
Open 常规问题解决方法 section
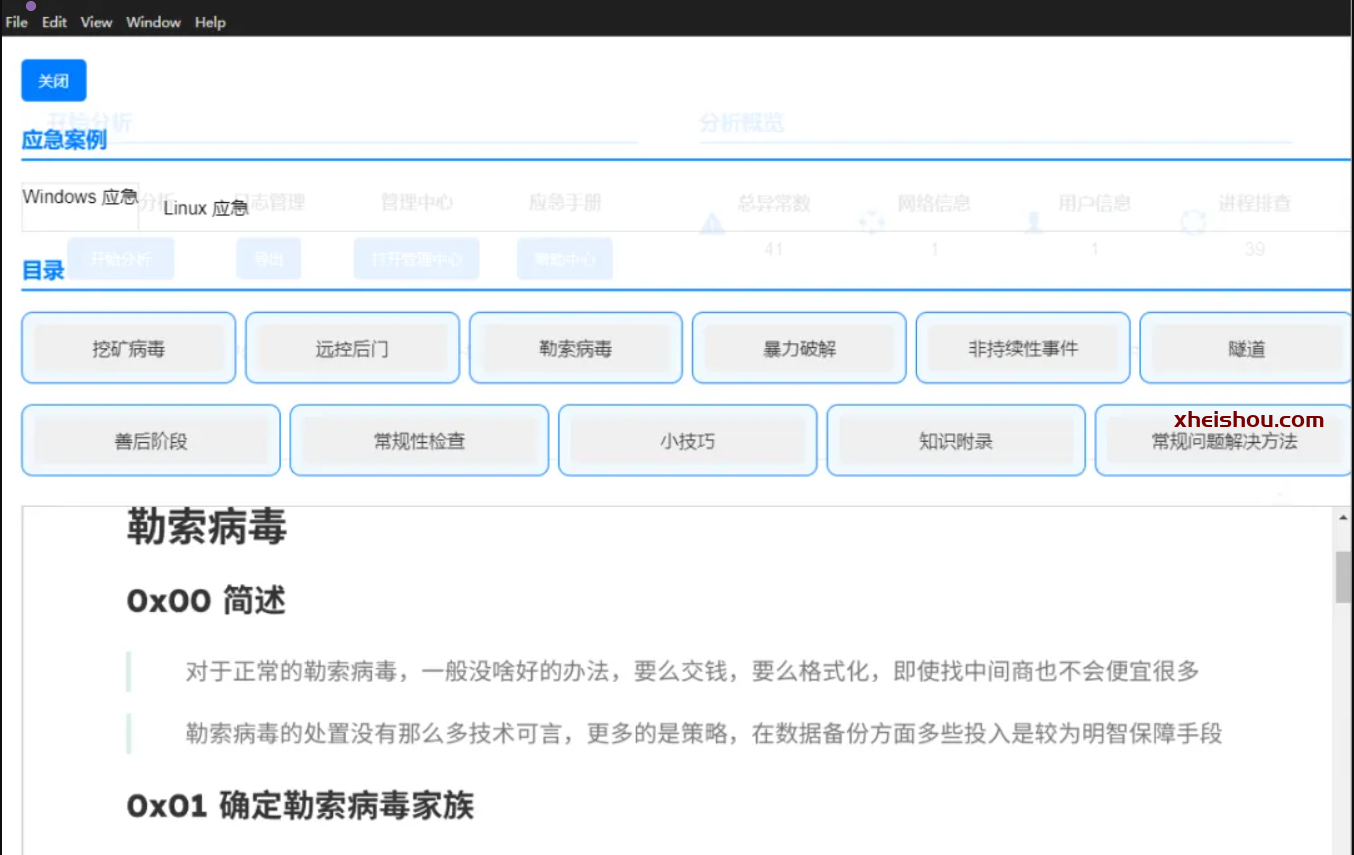(1224, 440)
